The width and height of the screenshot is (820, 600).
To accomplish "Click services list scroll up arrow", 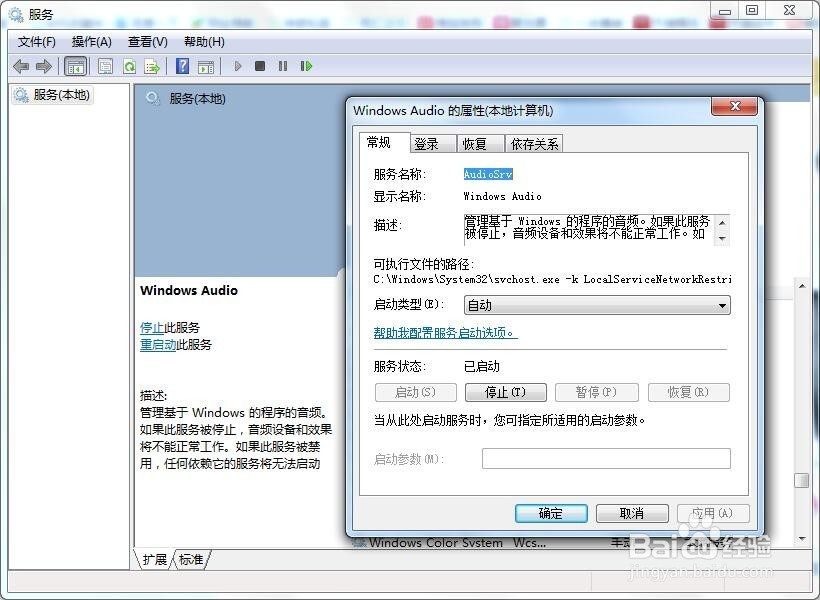I will point(802,286).
